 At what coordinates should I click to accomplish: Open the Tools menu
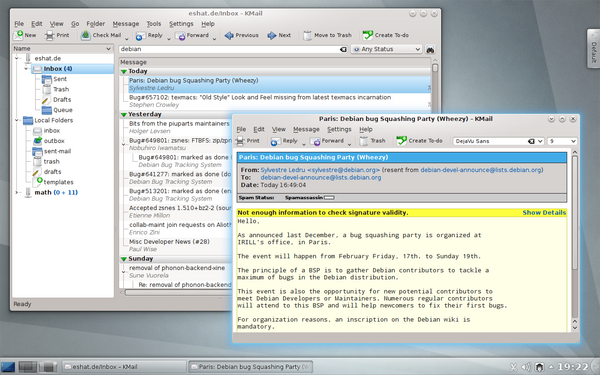pos(154,24)
